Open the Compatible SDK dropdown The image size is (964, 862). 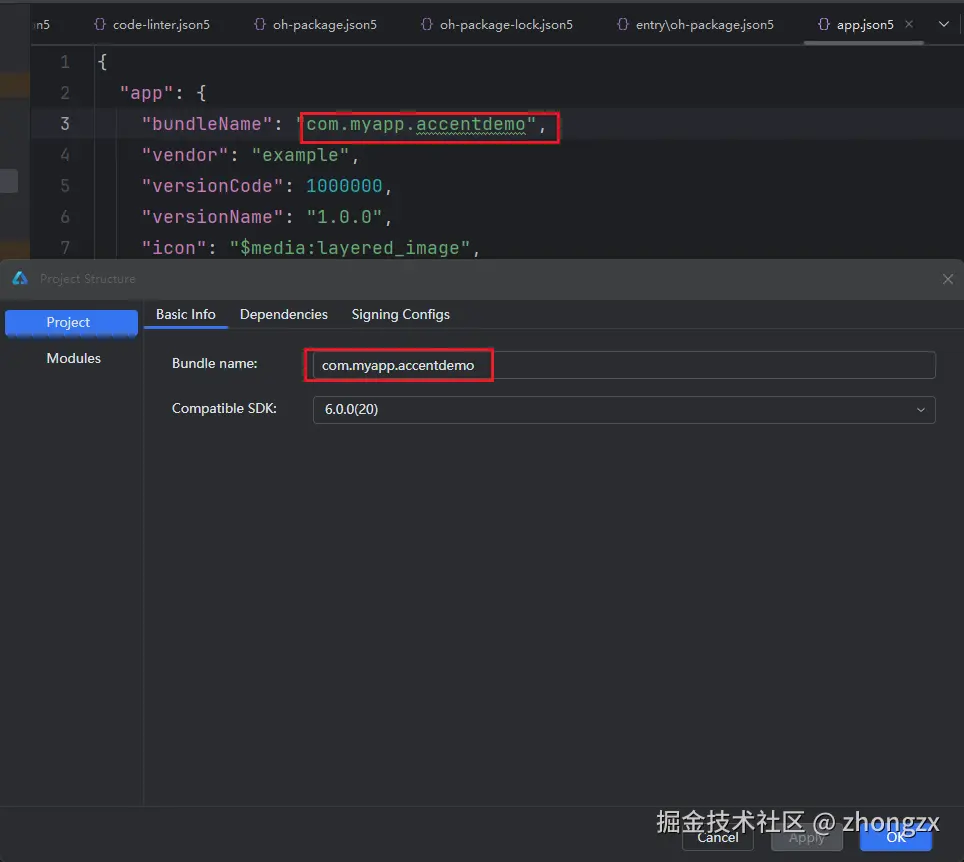pyautogui.click(x=624, y=409)
